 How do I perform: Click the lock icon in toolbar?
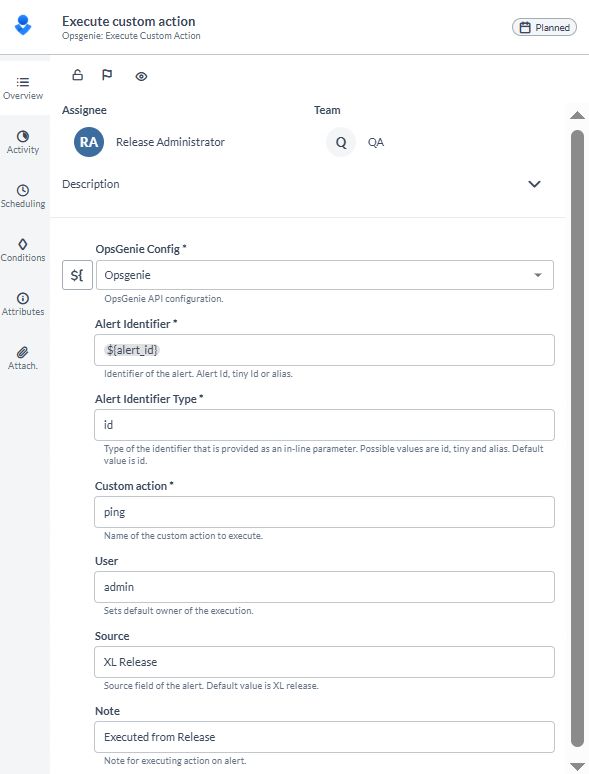tap(78, 75)
